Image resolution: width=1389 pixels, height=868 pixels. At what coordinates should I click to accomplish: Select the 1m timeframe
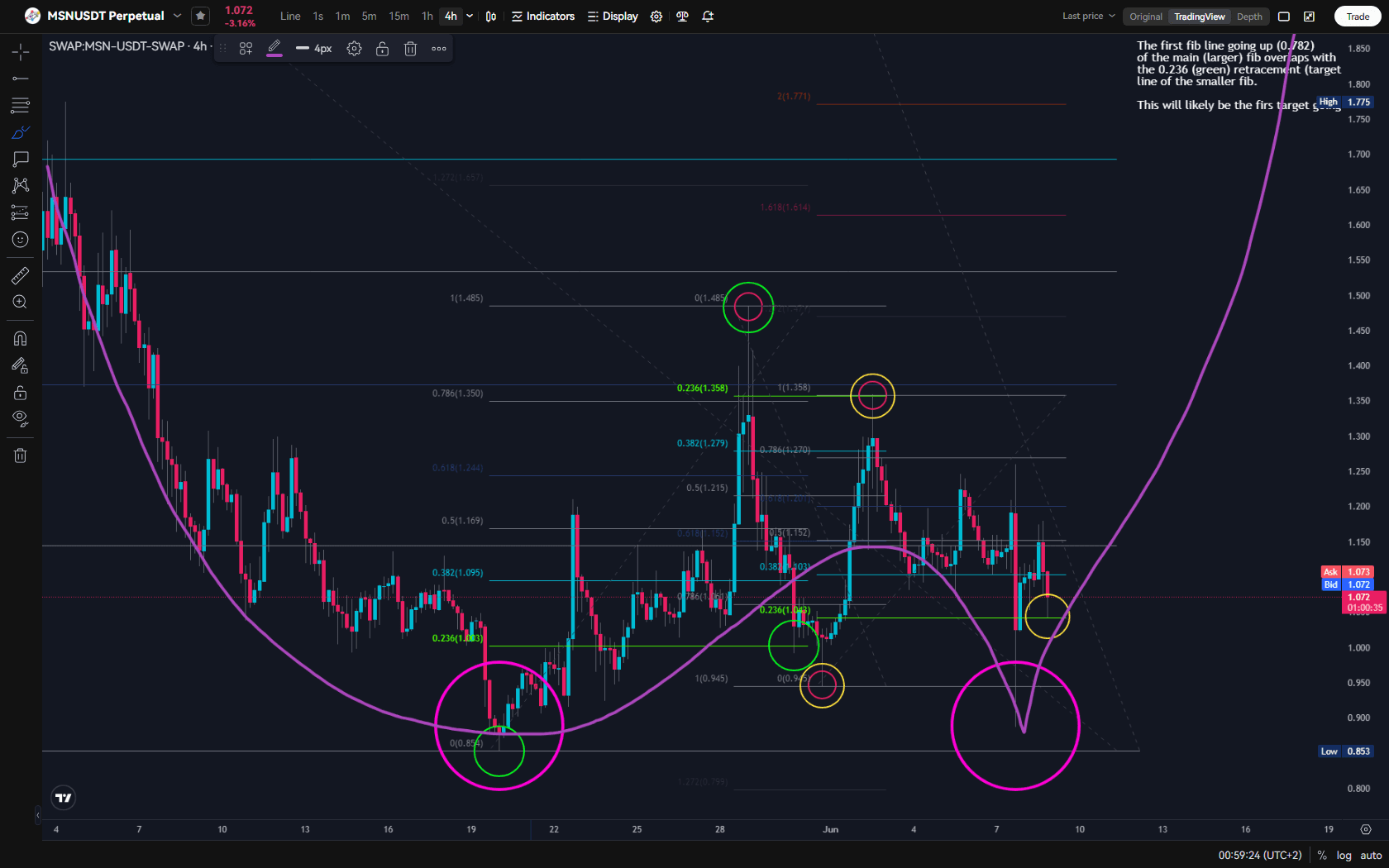tap(342, 16)
